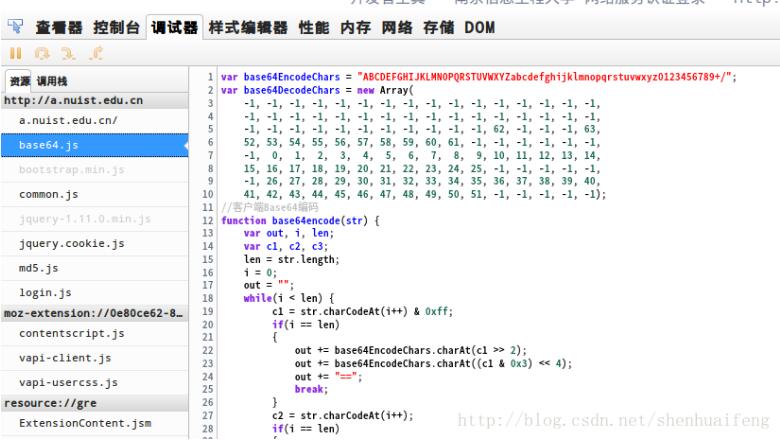The width and height of the screenshot is (780, 440).
Task: Select base64.js in source list
Action: 95,145
